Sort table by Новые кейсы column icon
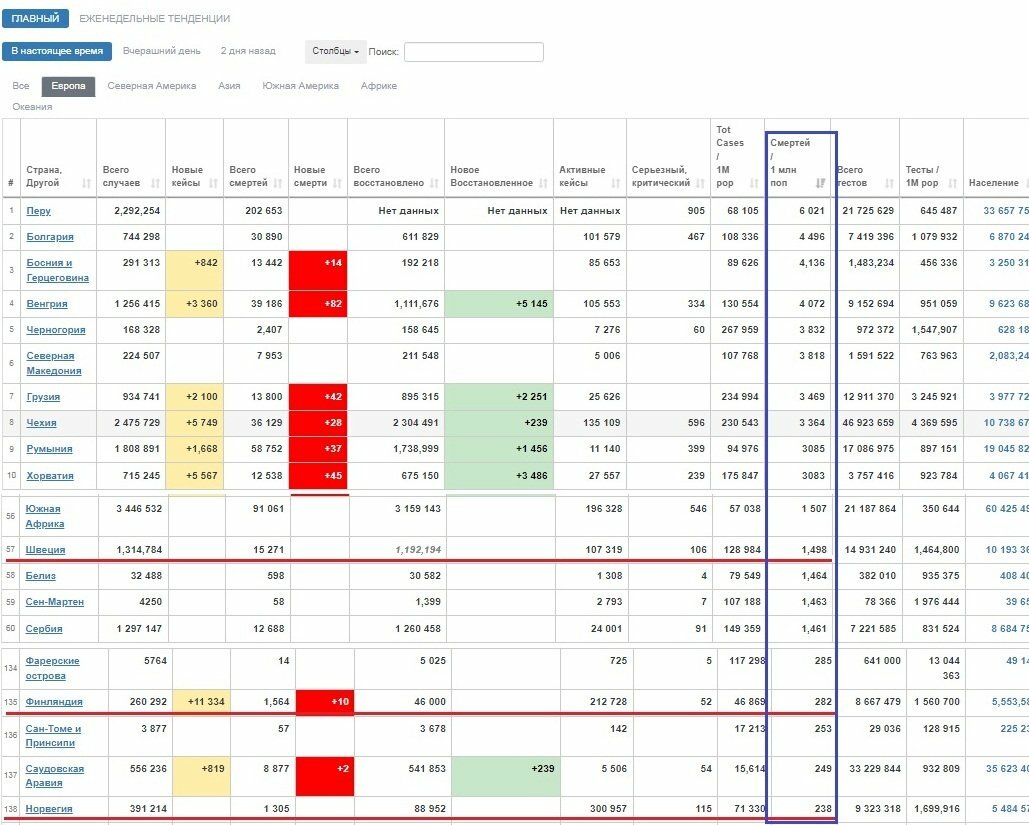The image size is (1029, 825). click(x=214, y=184)
